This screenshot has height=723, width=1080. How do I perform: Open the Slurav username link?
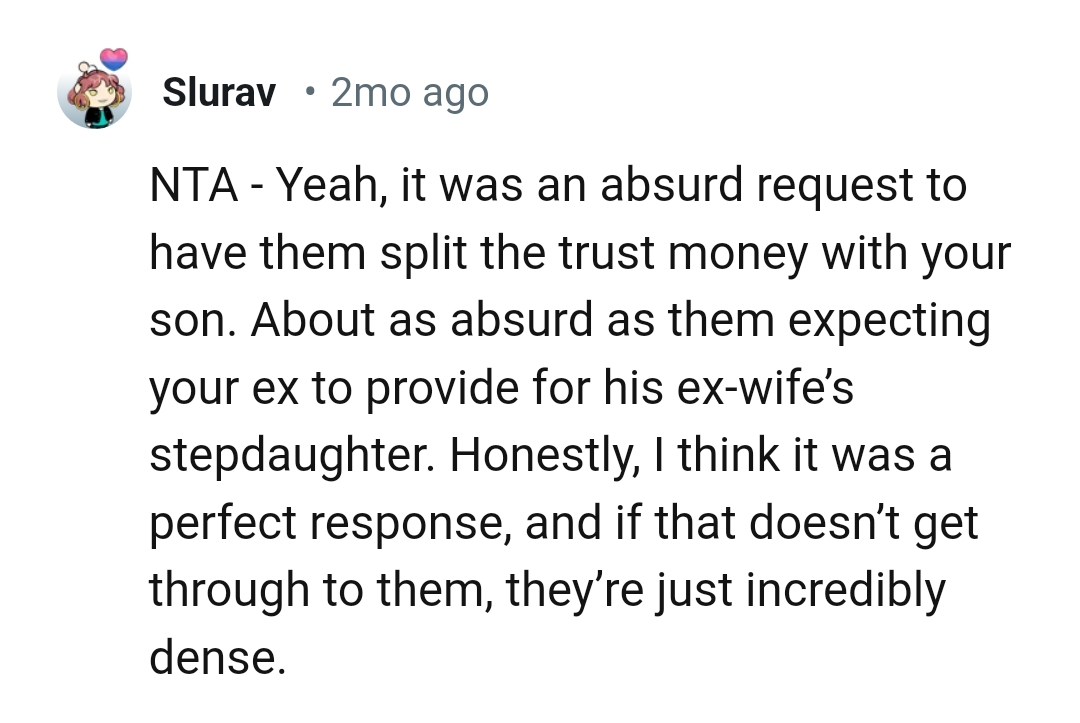(x=218, y=93)
